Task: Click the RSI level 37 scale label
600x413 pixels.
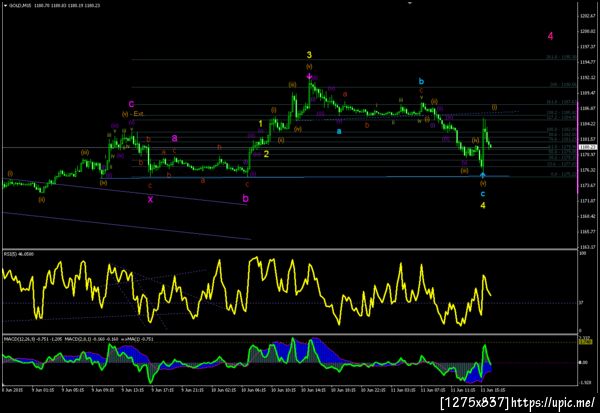Action: click(581, 303)
